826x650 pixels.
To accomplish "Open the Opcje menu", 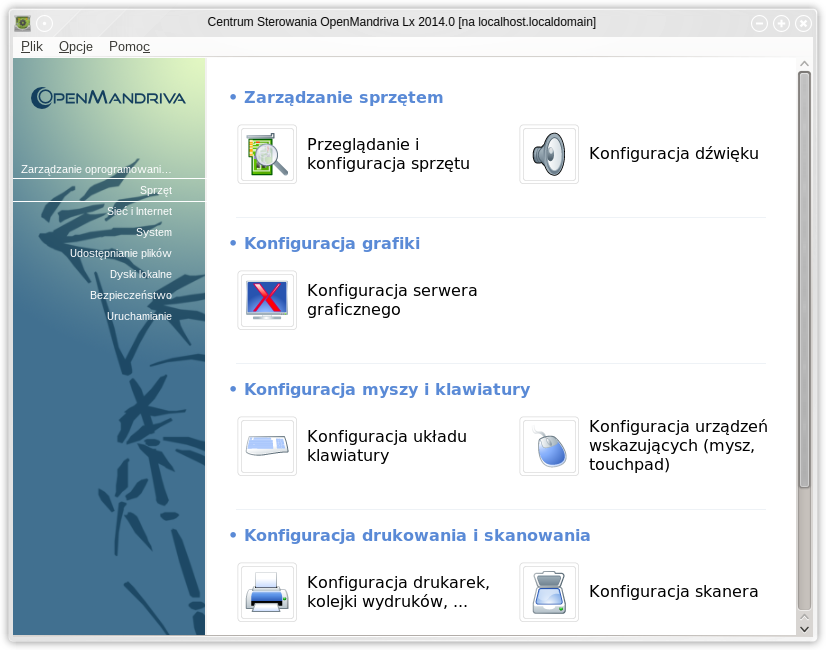I will 76,46.
